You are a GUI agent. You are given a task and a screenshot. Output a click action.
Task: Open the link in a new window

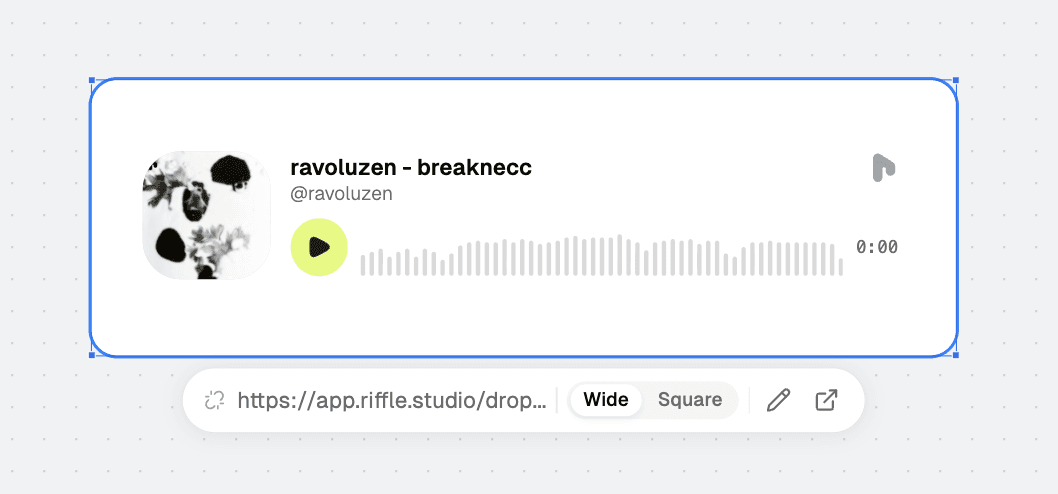tap(827, 400)
